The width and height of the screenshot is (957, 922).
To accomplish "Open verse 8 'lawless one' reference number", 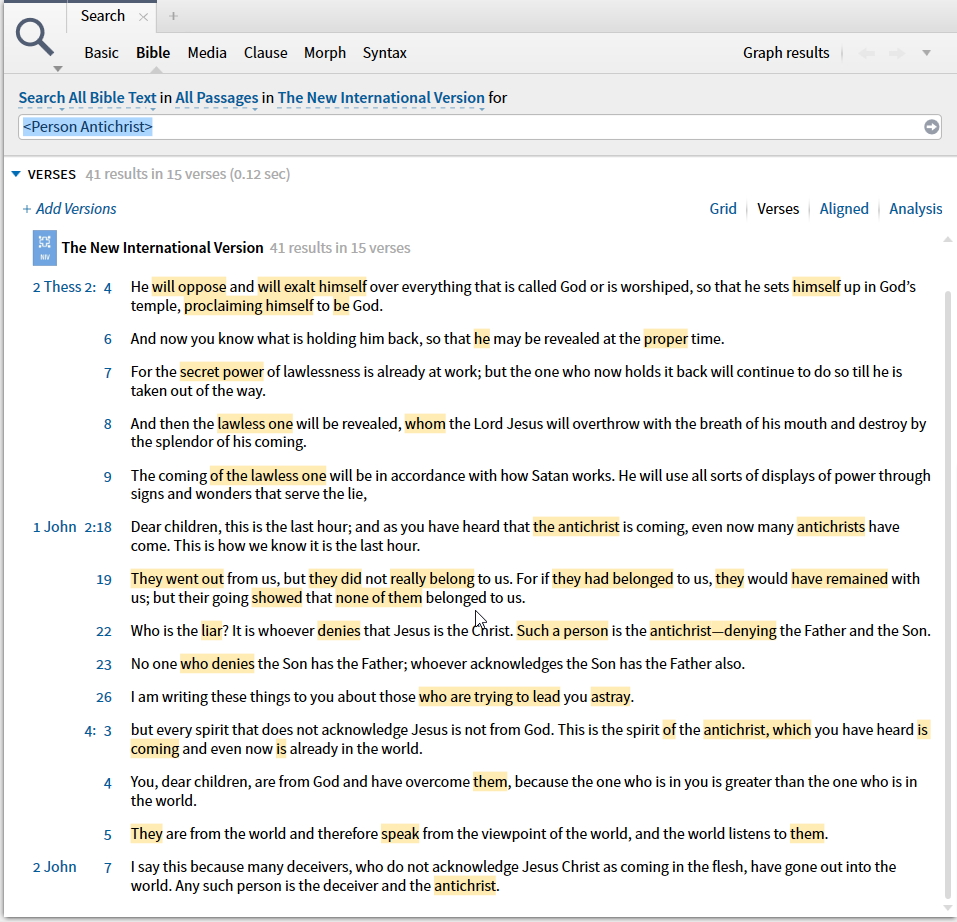I will (x=108, y=424).
